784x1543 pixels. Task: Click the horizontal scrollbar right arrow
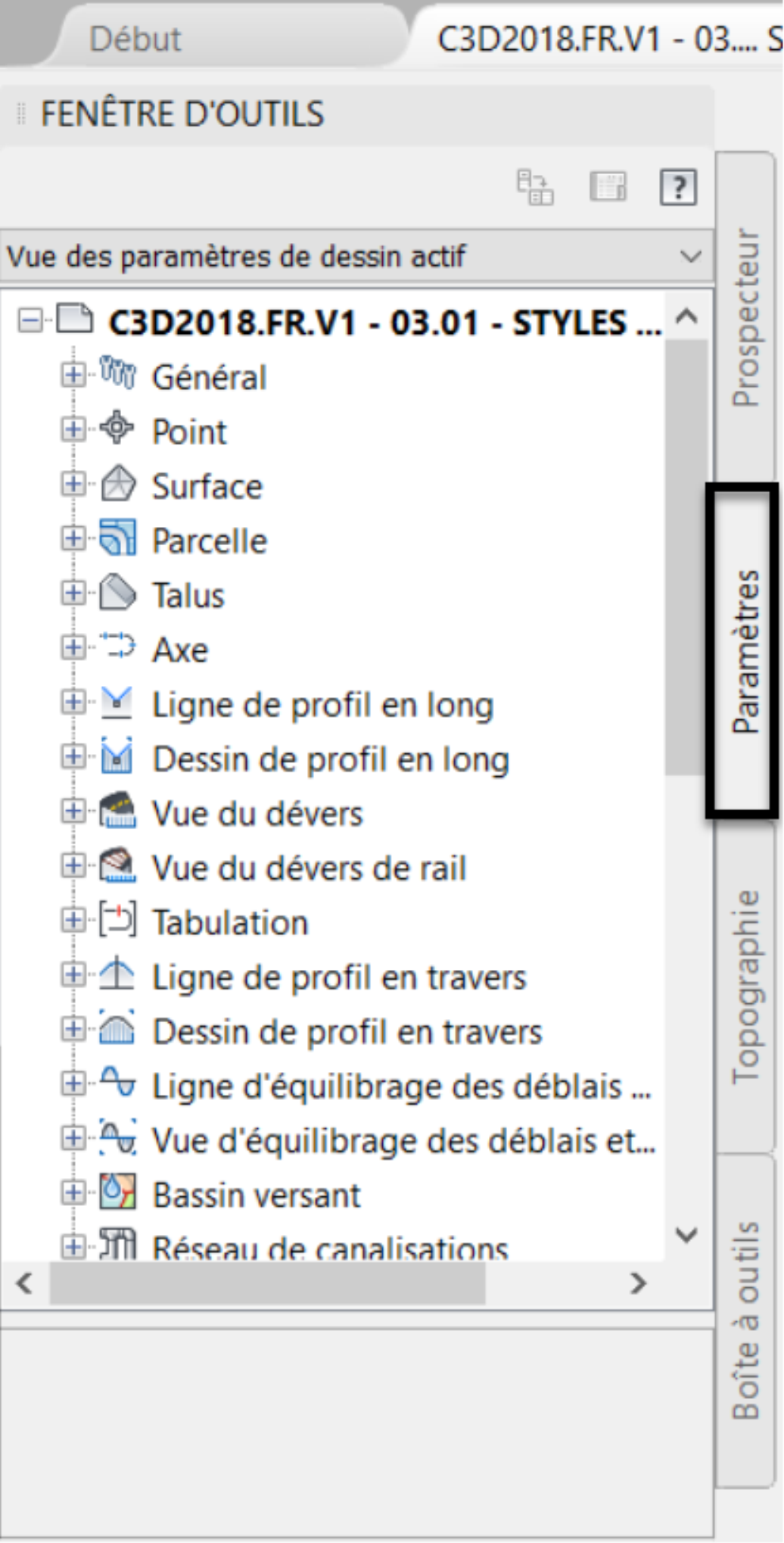tap(639, 1283)
